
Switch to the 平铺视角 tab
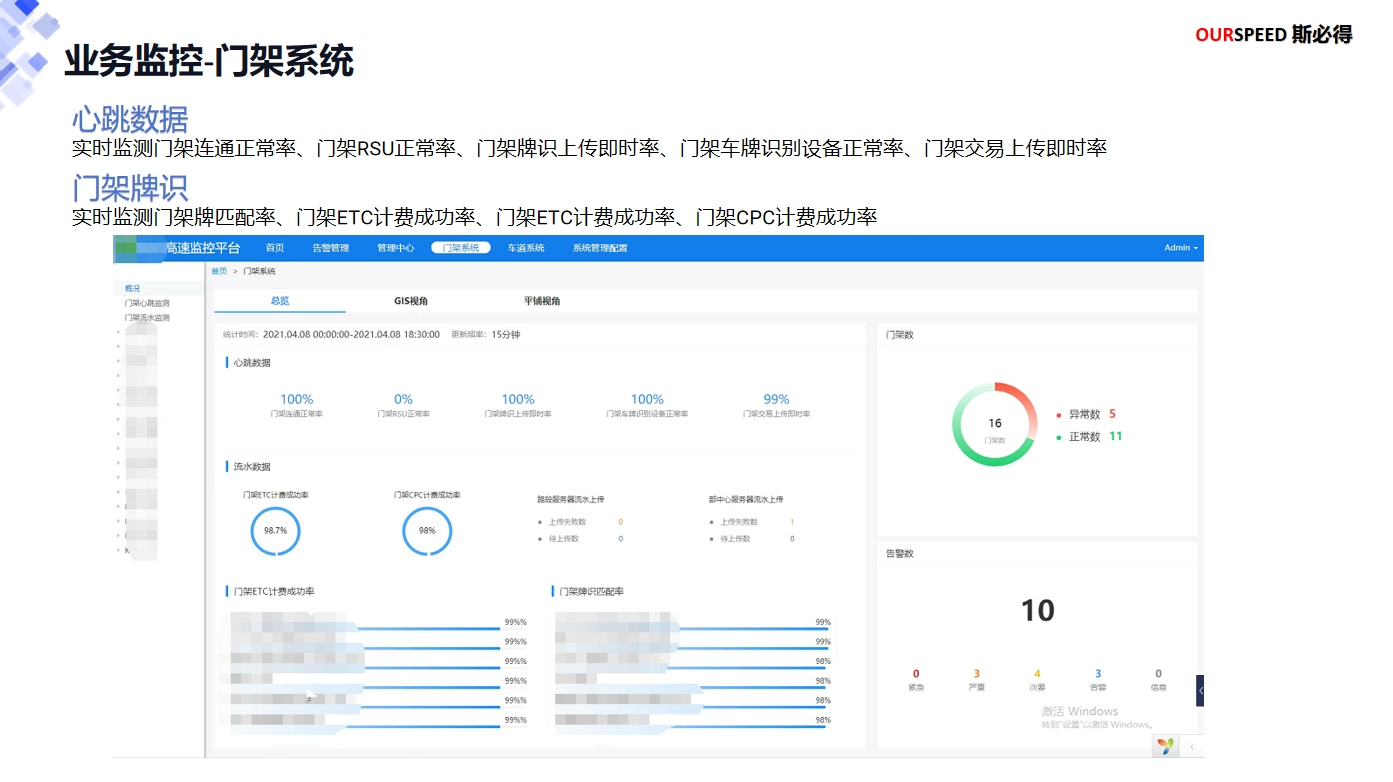click(x=542, y=301)
